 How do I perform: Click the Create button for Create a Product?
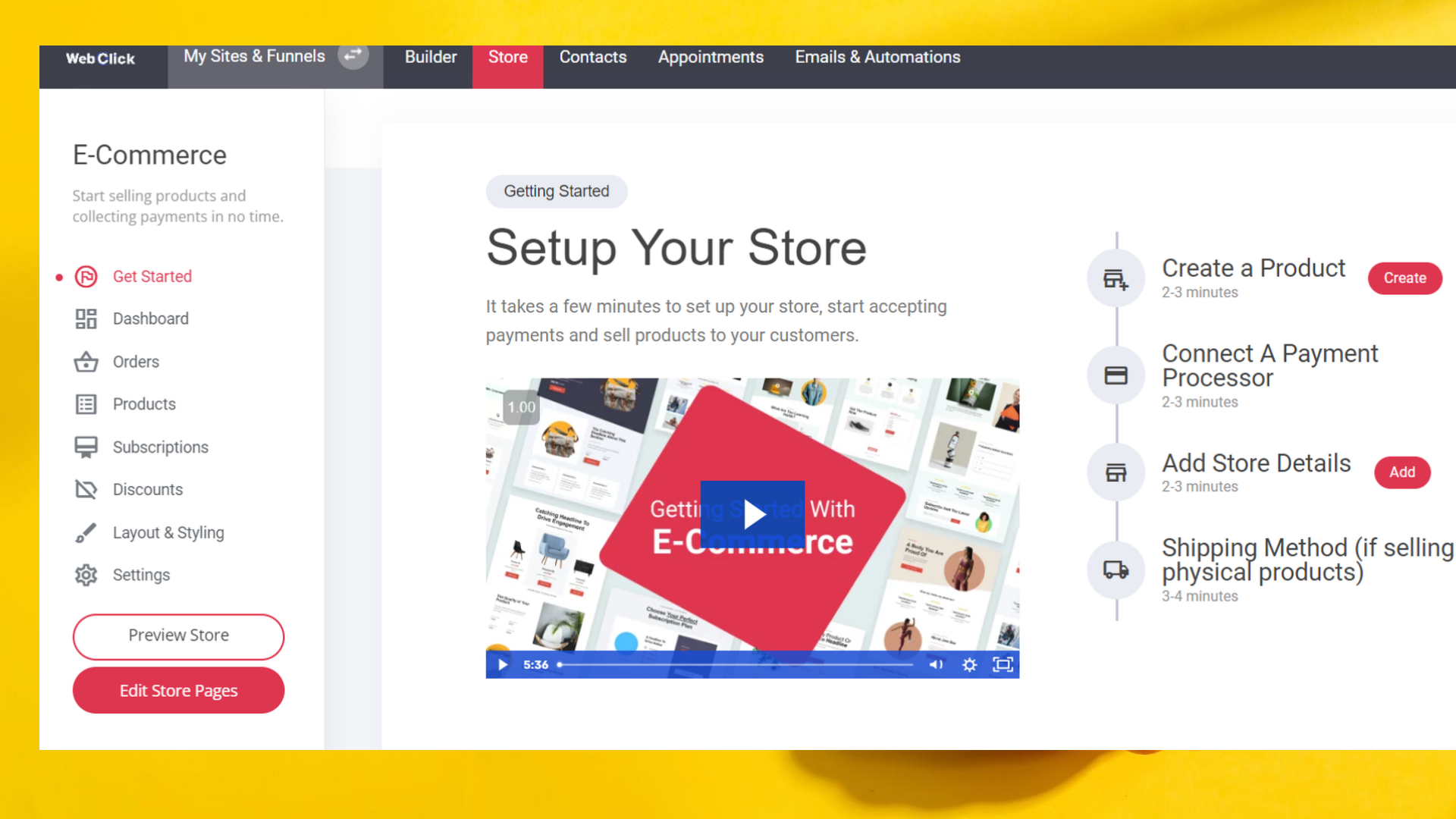click(1404, 278)
